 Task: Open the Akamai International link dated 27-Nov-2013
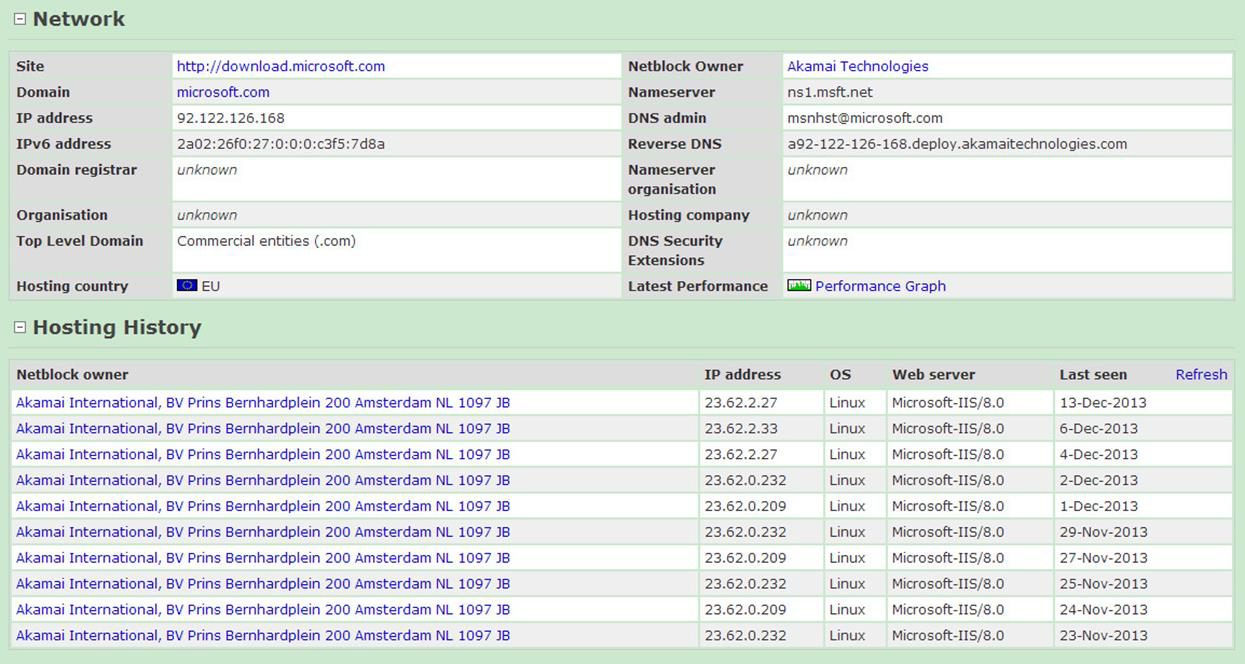click(x=263, y=558)
